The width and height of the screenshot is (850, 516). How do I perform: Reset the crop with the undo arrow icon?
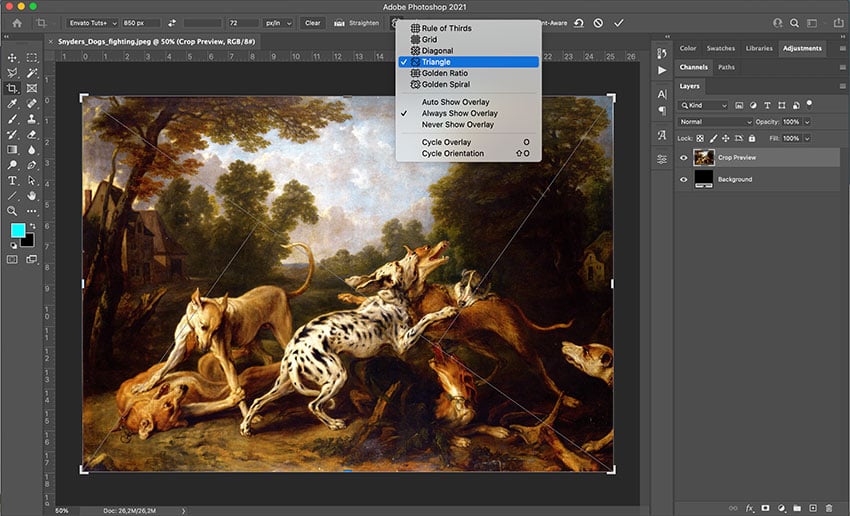click(x=579, y=22)
